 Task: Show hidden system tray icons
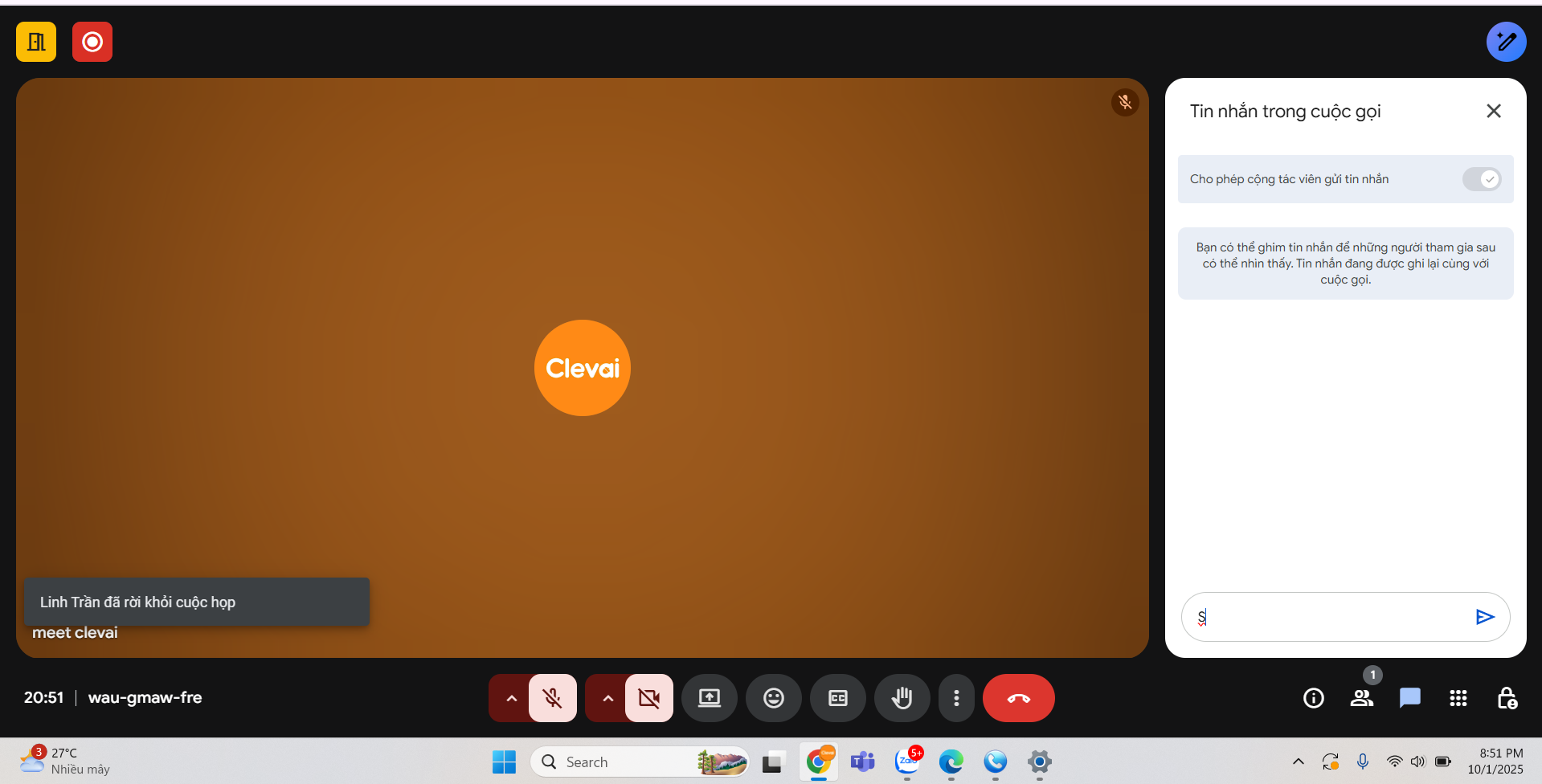(x=1299, y=762)
